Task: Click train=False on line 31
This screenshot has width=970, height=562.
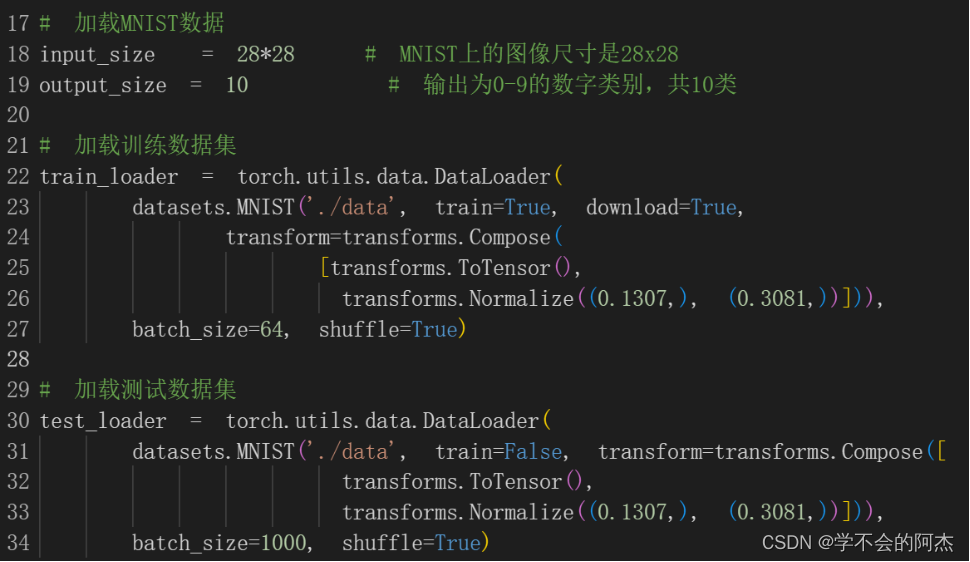Action: click(499, 452)
